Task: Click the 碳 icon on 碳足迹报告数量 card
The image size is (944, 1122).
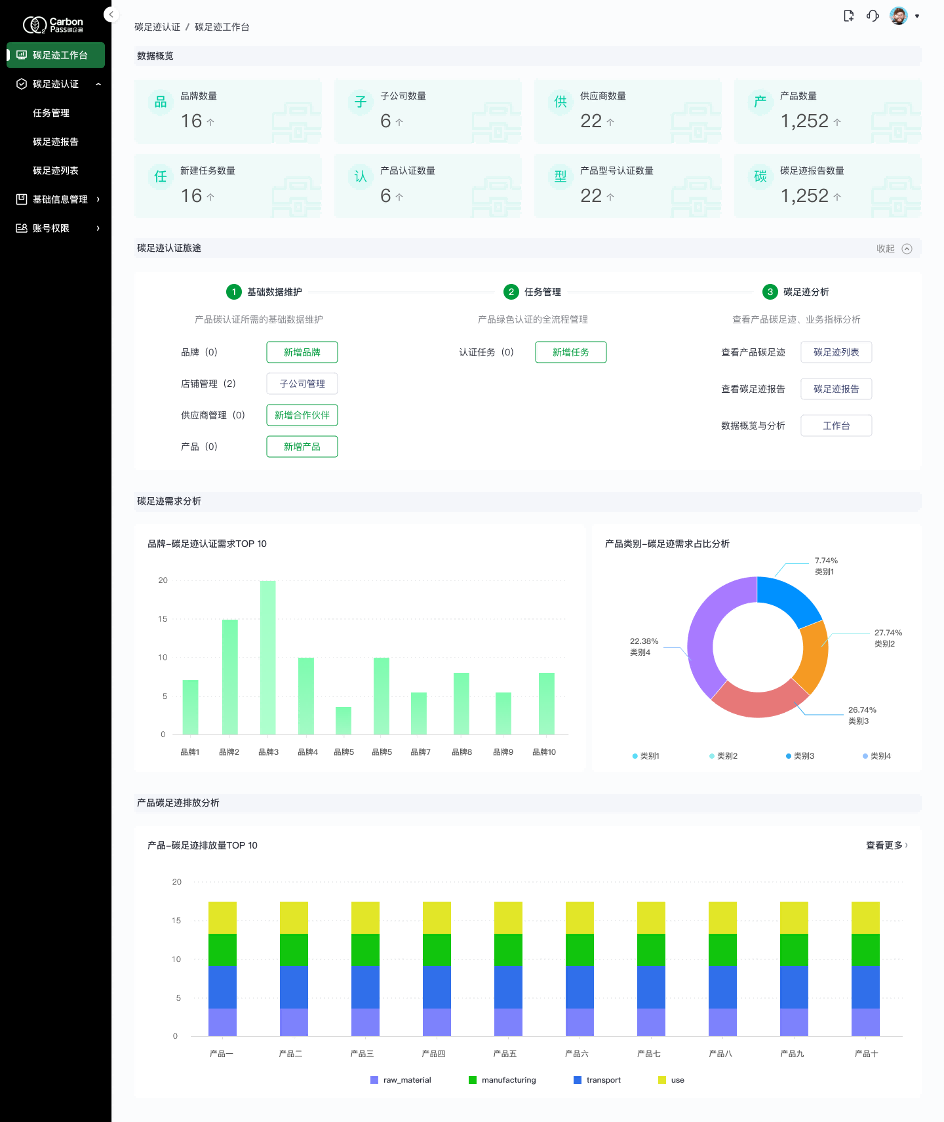Action: pyautogui.click(x=760, y=177)
